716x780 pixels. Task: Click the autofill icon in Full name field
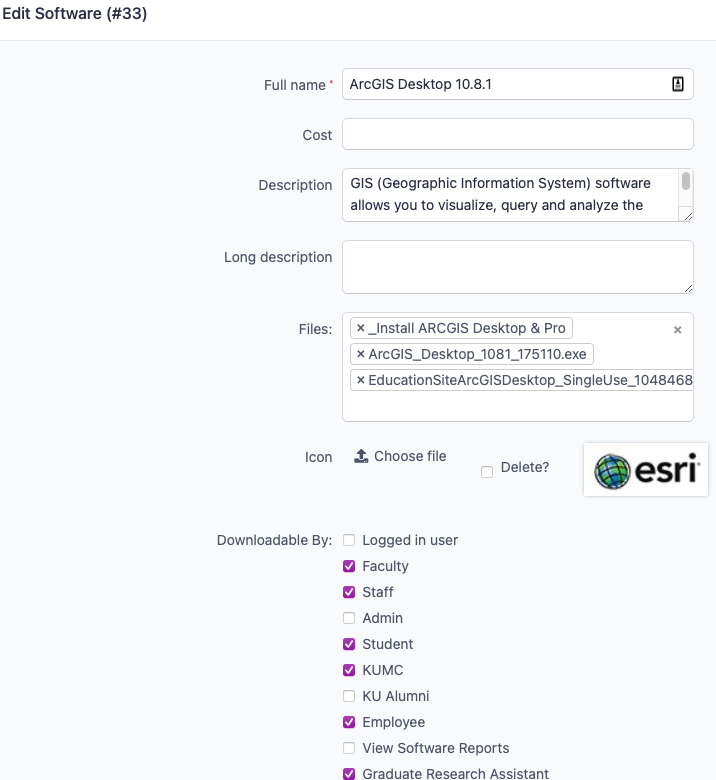(x=678, y=84)
